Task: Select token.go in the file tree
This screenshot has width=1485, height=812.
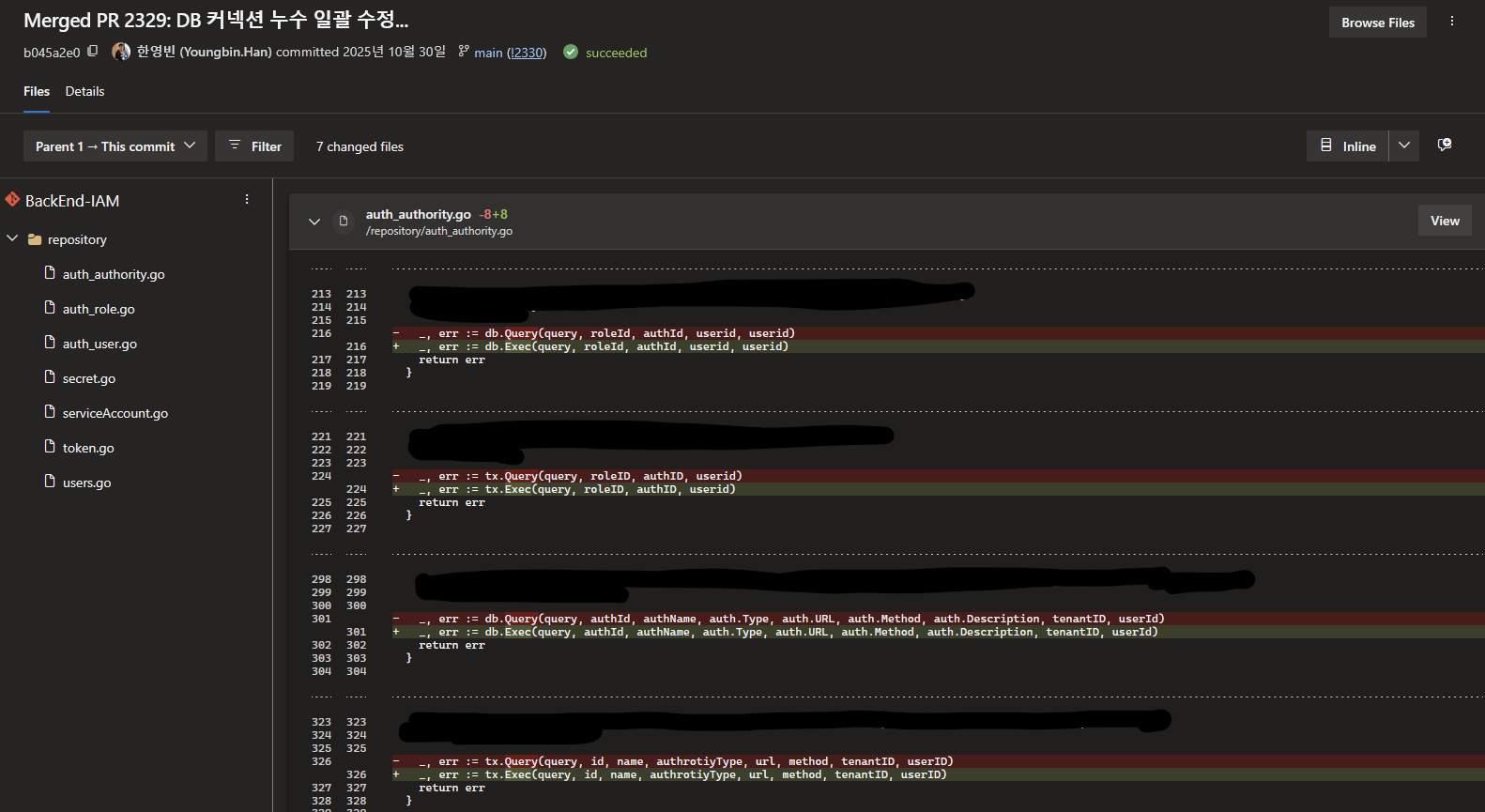Action: click(88, 448)
